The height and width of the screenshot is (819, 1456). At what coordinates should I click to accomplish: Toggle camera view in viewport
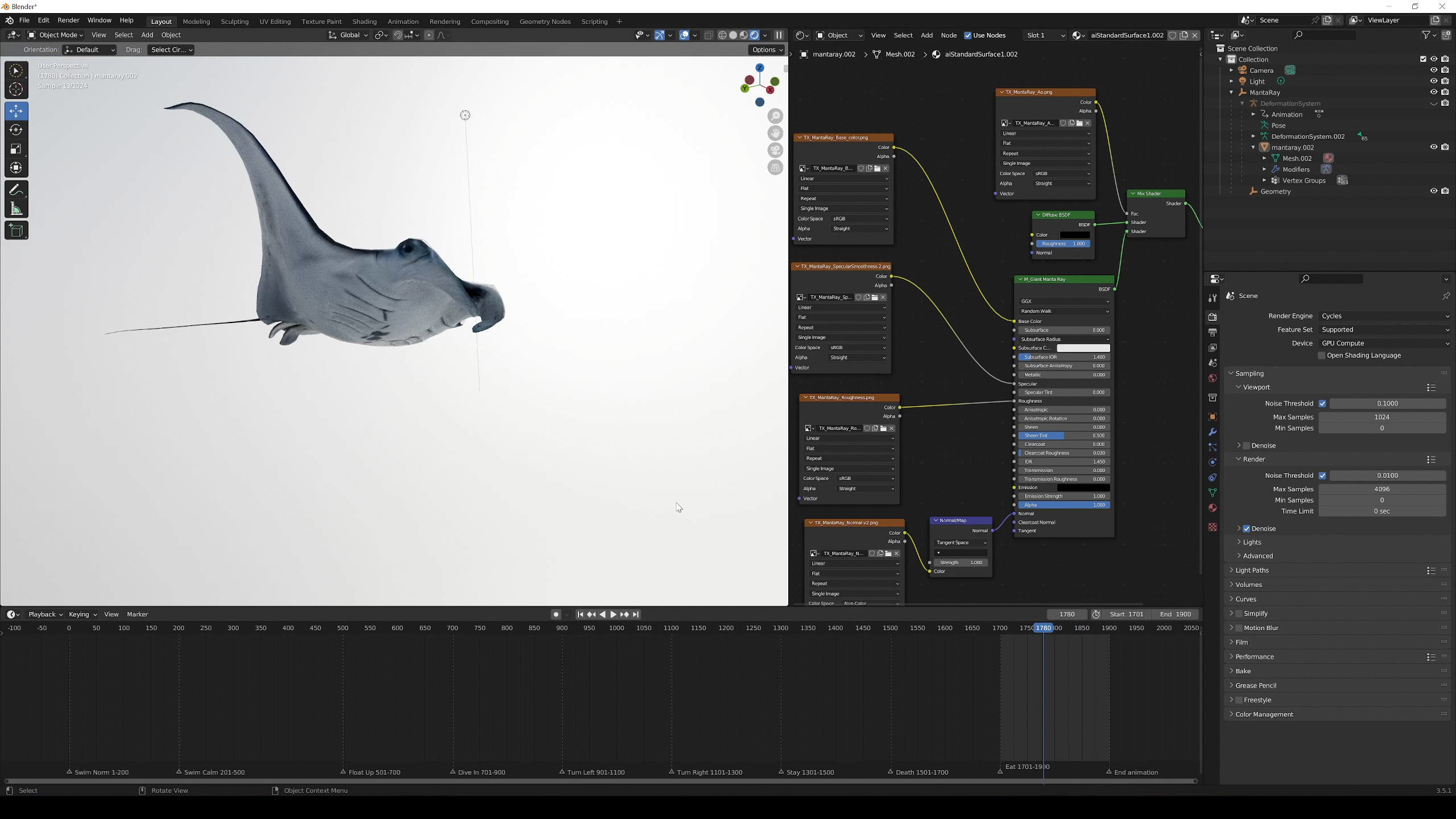click(x=775, y=150)
